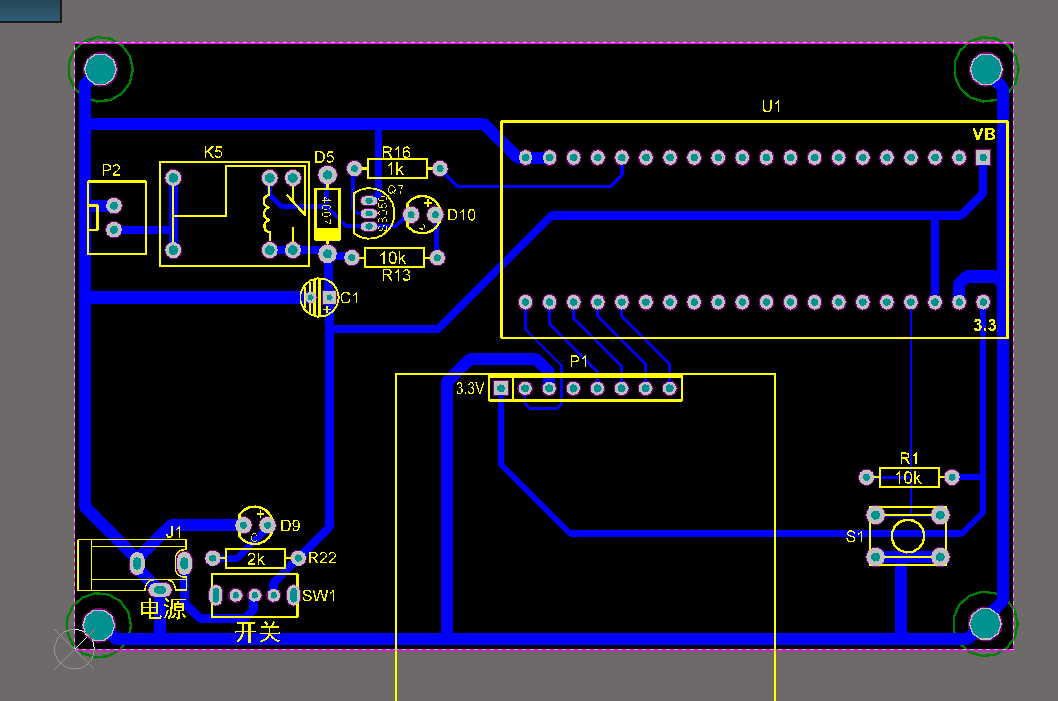Click the bottom-left pad of relay K5

tap(173, 250)
